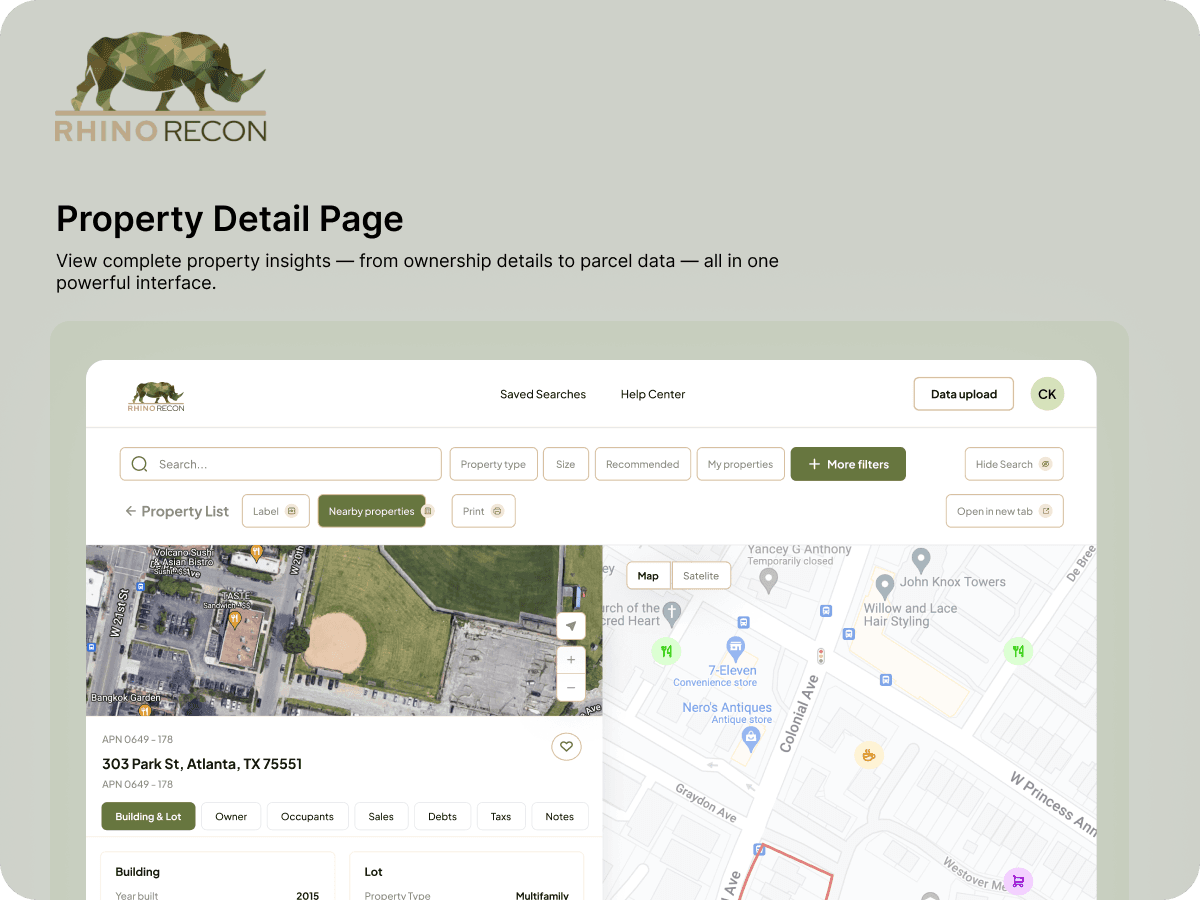1200x900 pixels.
Task: Click the locate arrow on the satellite image
Action: [571, 626]
